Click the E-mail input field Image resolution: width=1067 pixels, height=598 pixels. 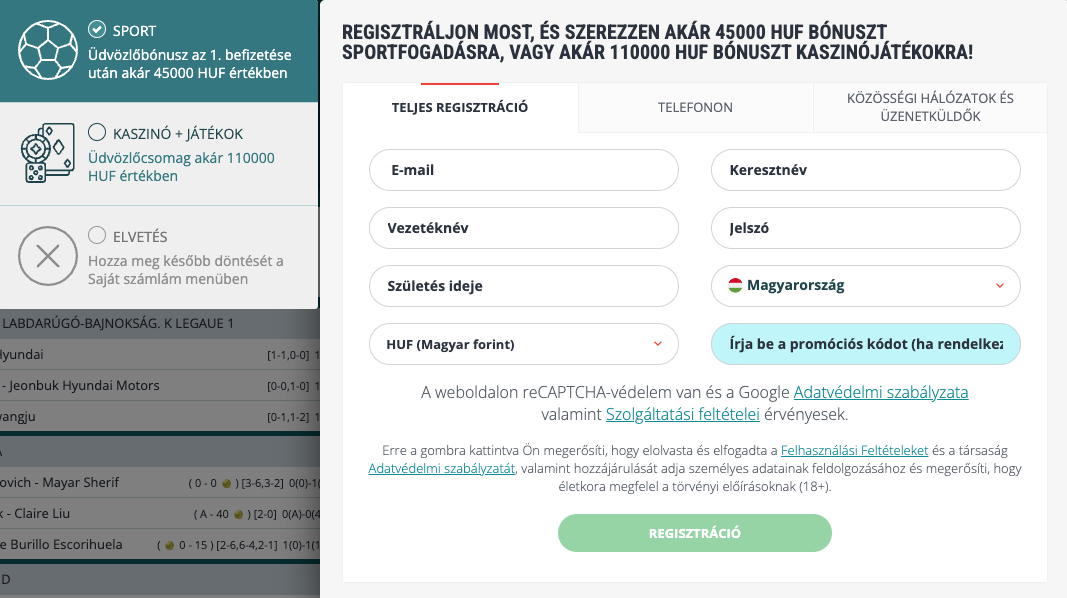click(x=524, y=170)
